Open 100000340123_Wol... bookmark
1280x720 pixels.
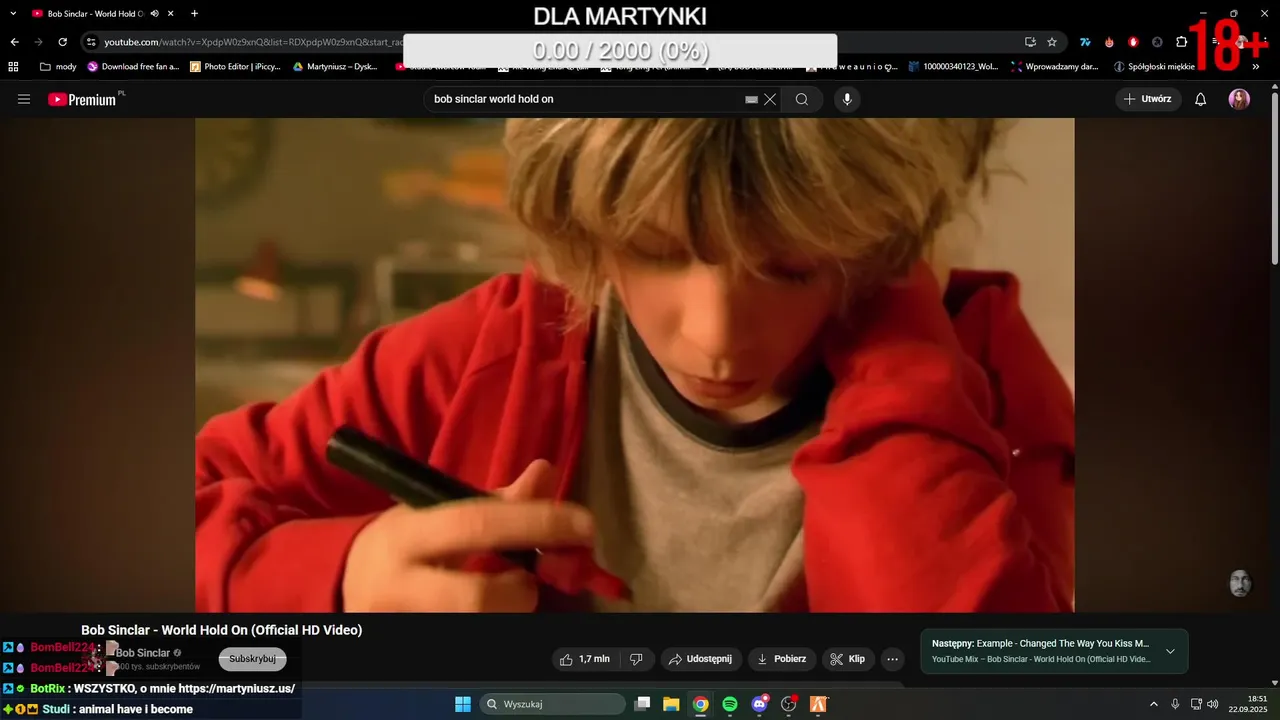pos(953,67)
